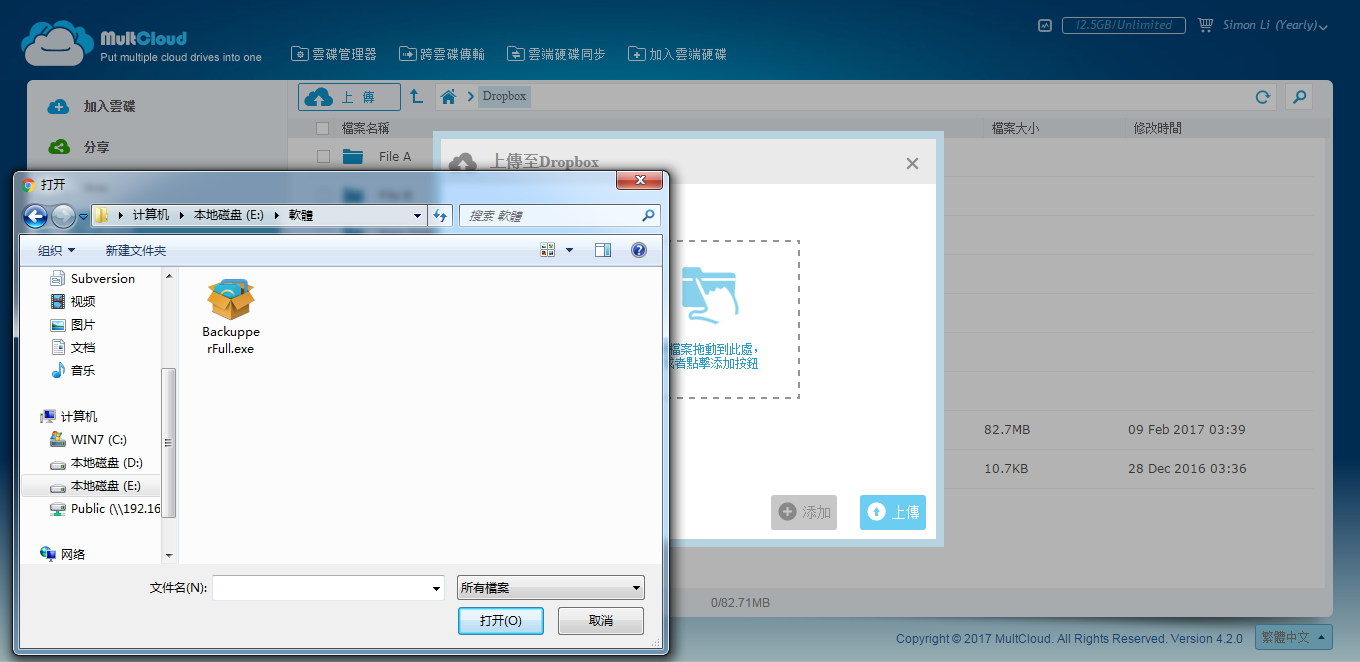
Task: Check the File A row checkbox
Action: pos(323,157)
